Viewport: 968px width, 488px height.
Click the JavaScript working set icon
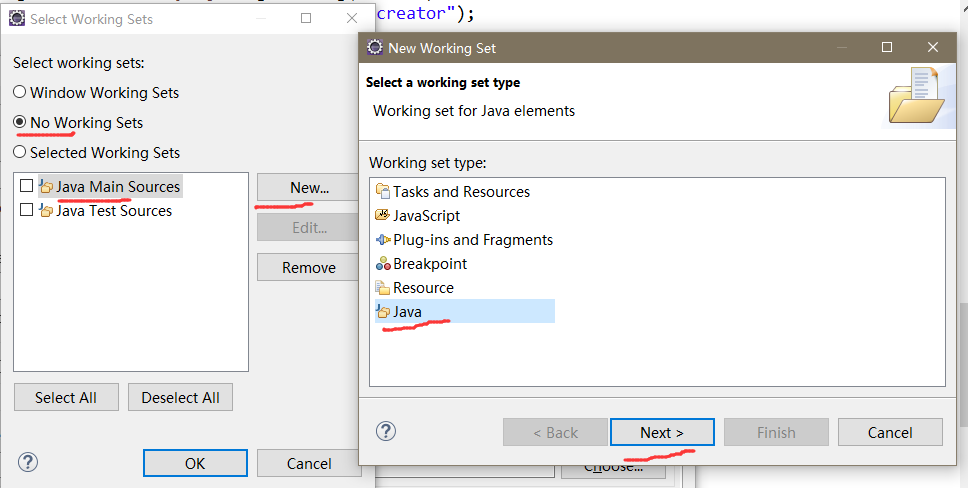coord(383,216)
